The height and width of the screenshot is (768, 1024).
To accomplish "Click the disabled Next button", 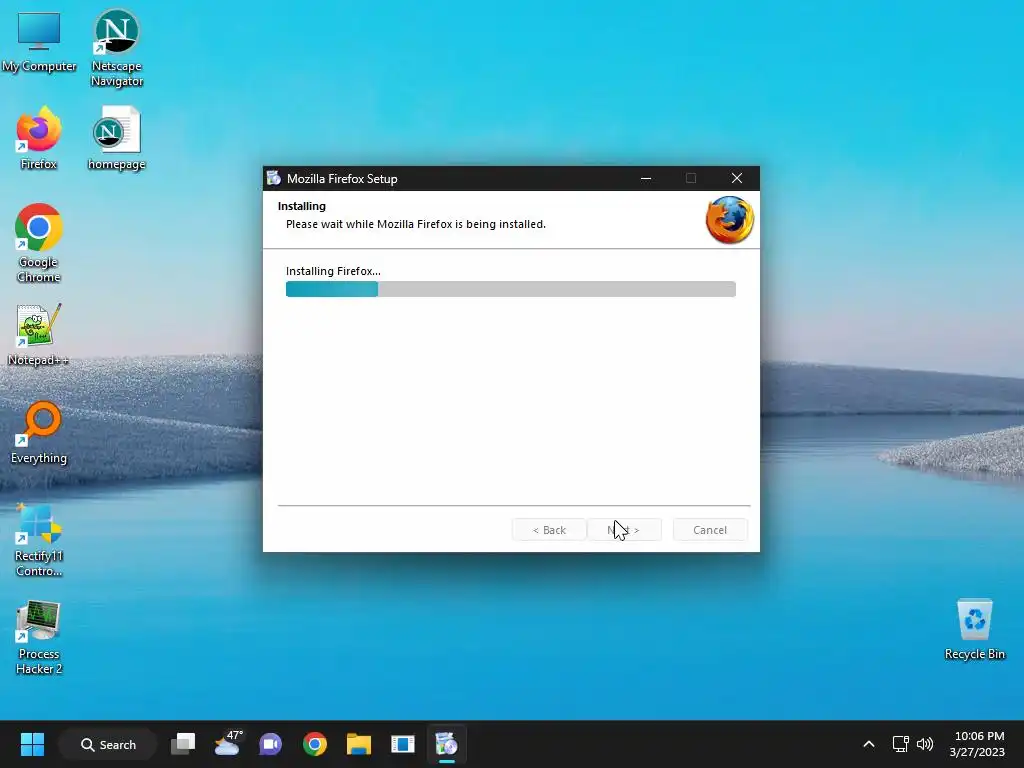I will click(624, 530).
